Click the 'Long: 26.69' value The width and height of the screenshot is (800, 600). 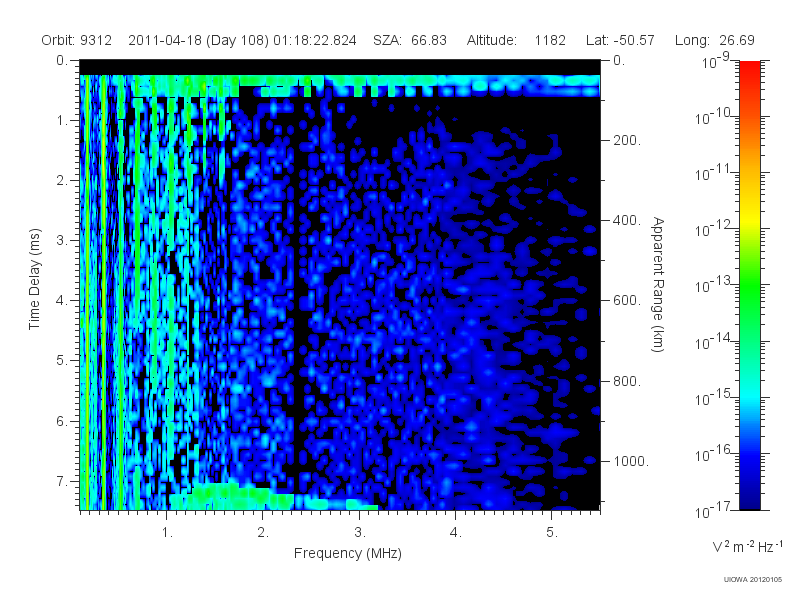coord(714,40)
